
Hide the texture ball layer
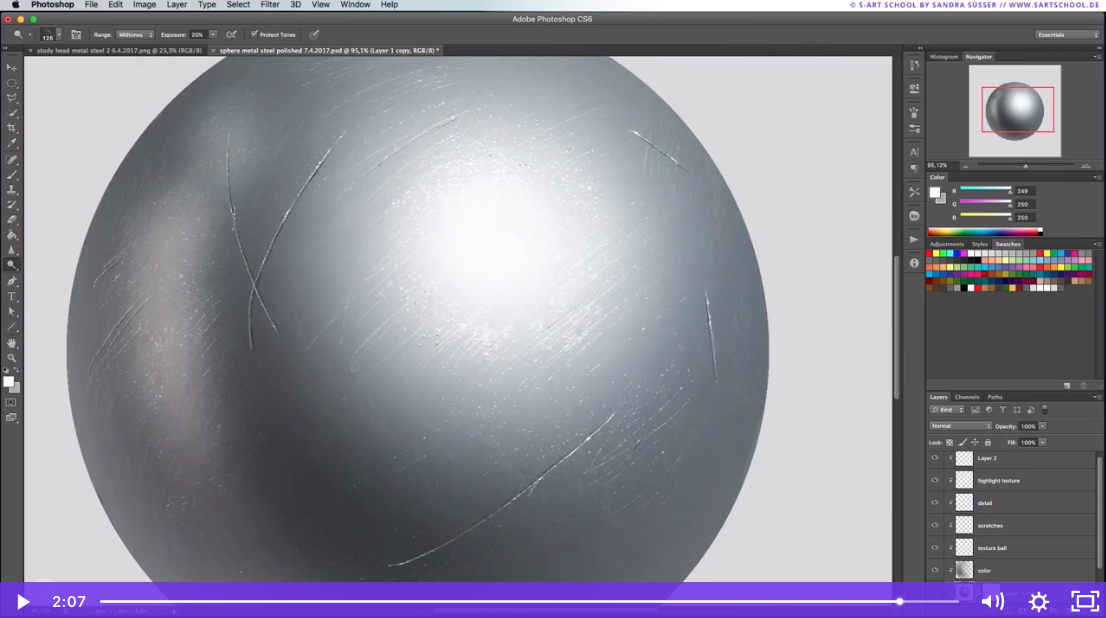935,547
